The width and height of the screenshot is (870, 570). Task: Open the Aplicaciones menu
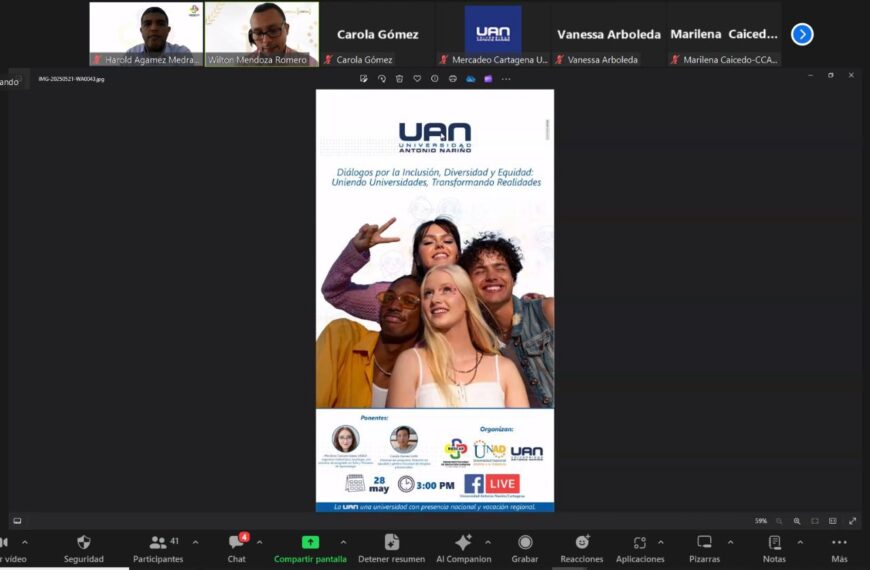pyautogui.click(x=640, y=543)
